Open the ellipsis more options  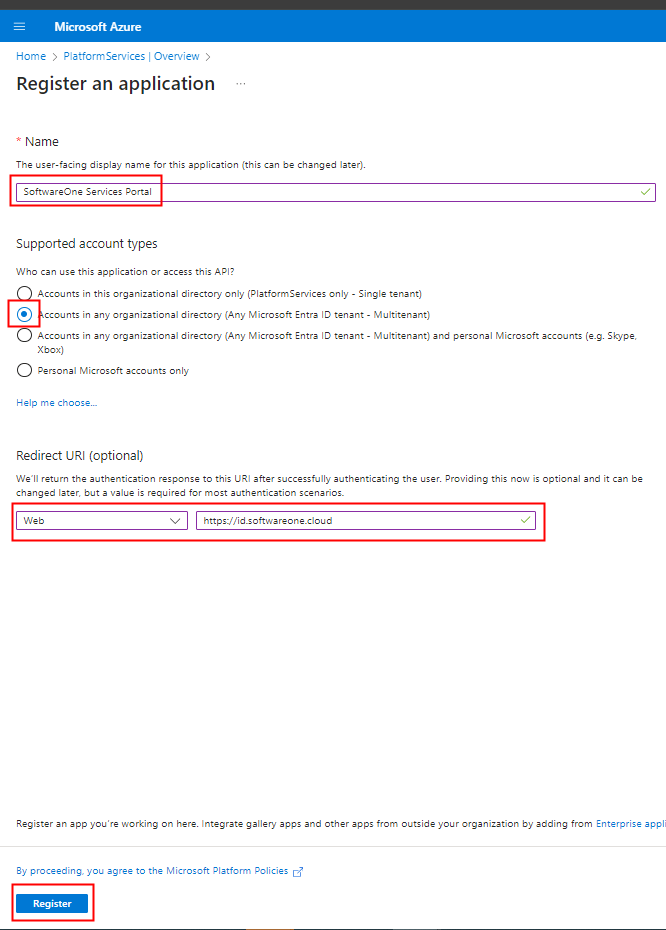(x=241, y=84)
